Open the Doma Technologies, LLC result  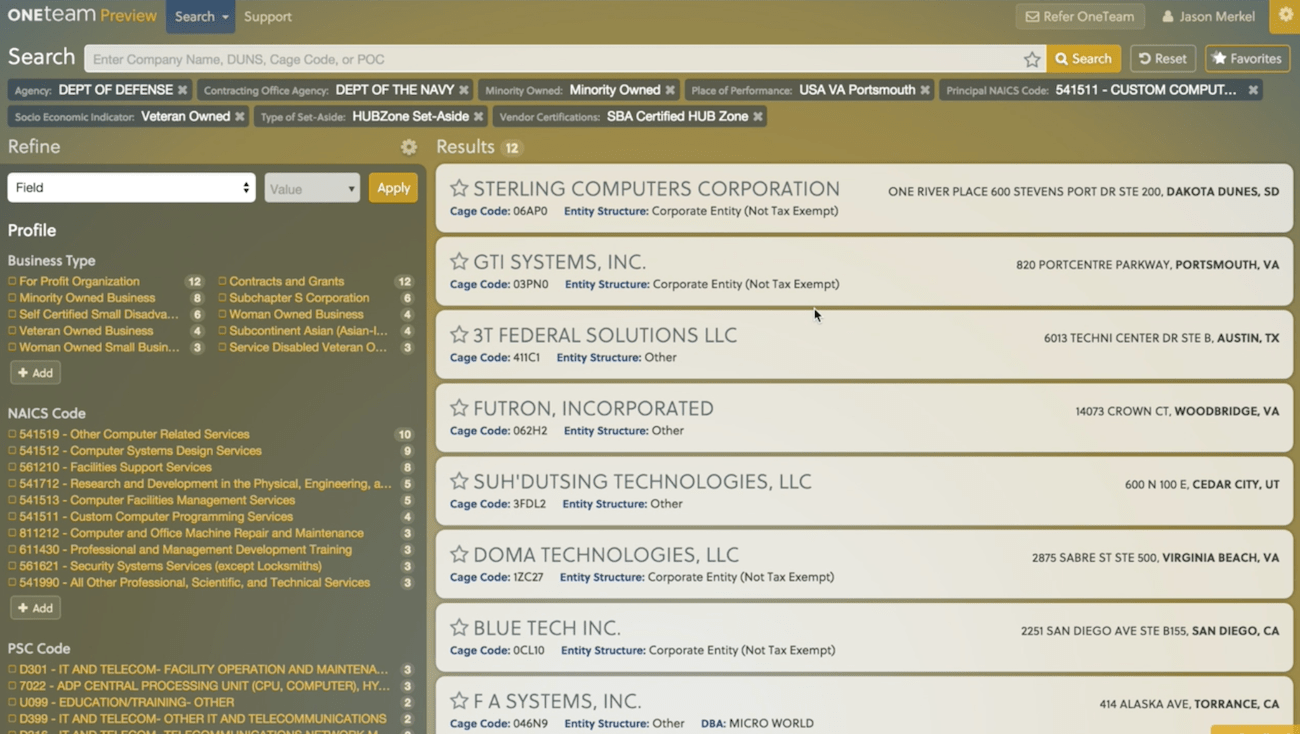(605, 554)
